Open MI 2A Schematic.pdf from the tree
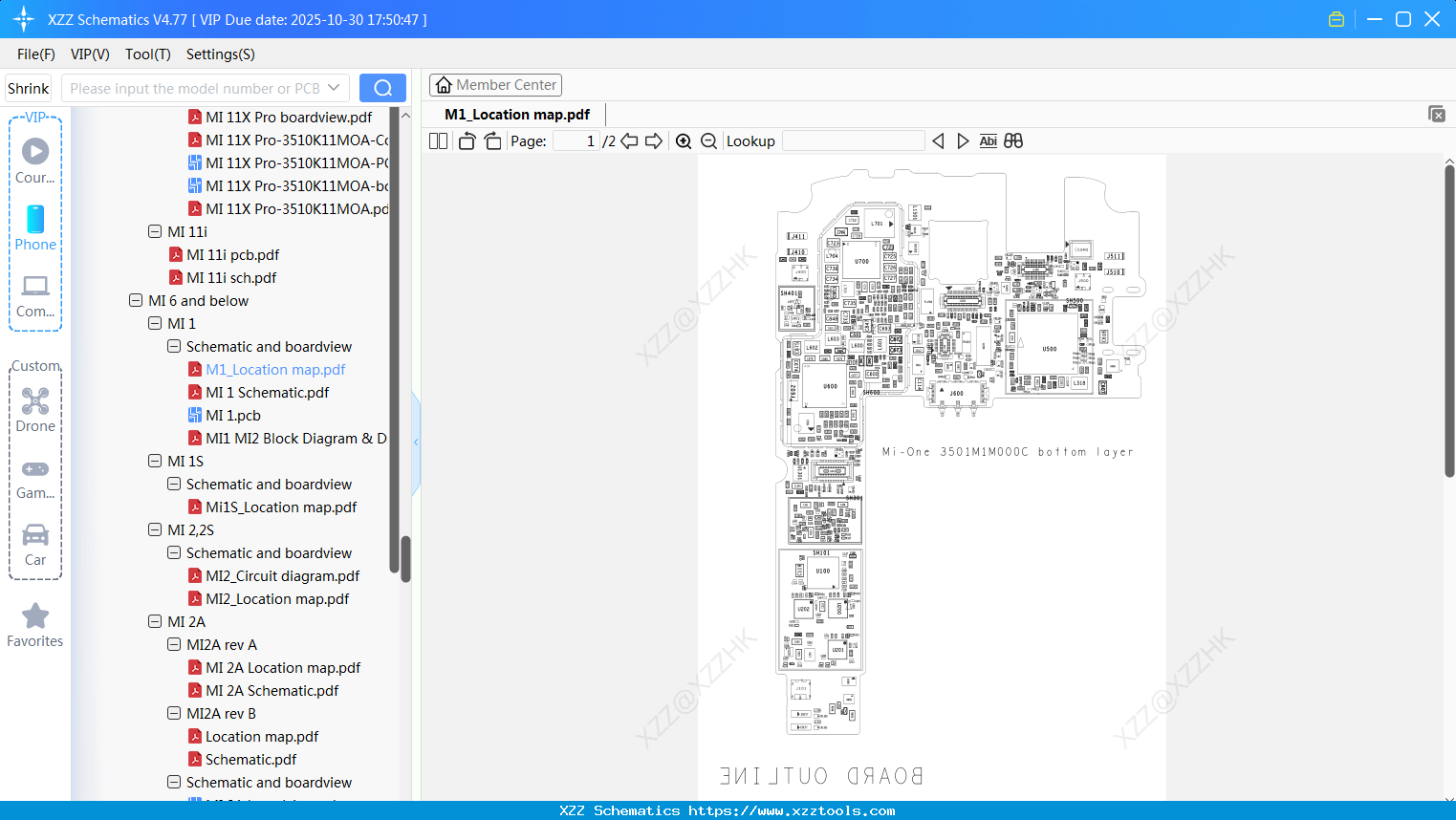 273,690
